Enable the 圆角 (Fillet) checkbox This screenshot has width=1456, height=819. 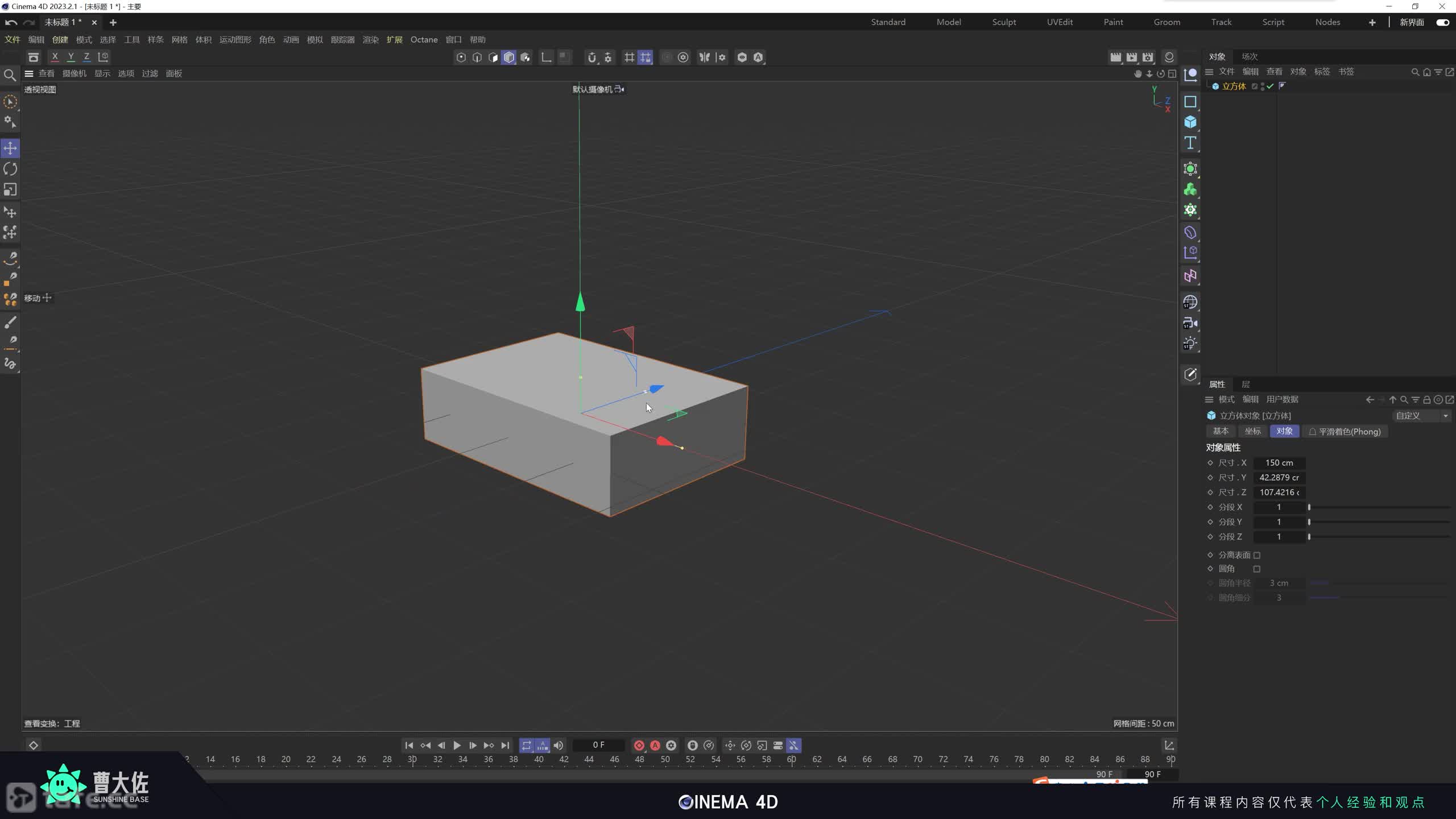coord(1257,569)
